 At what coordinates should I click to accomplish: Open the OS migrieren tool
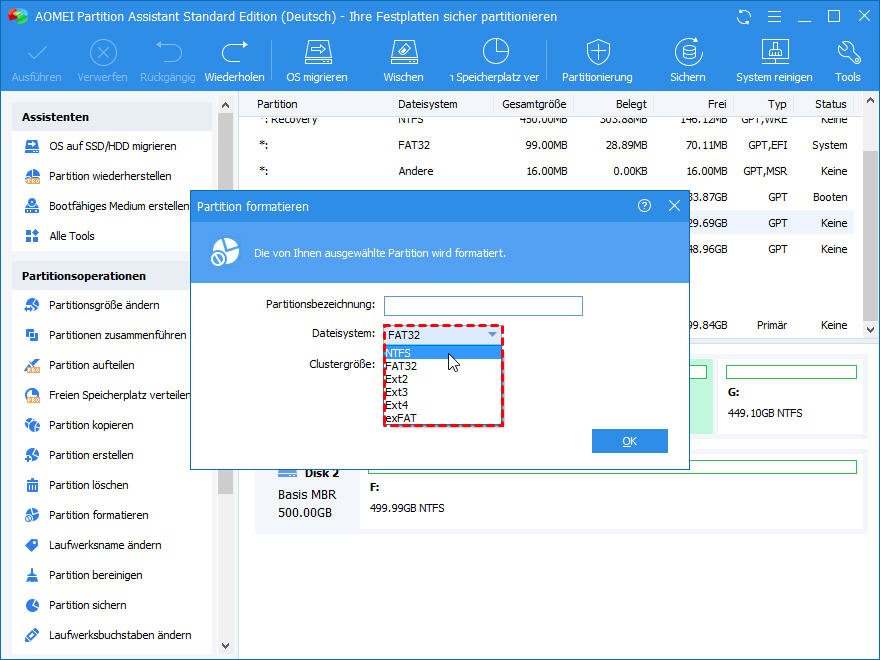click(317, 61)
